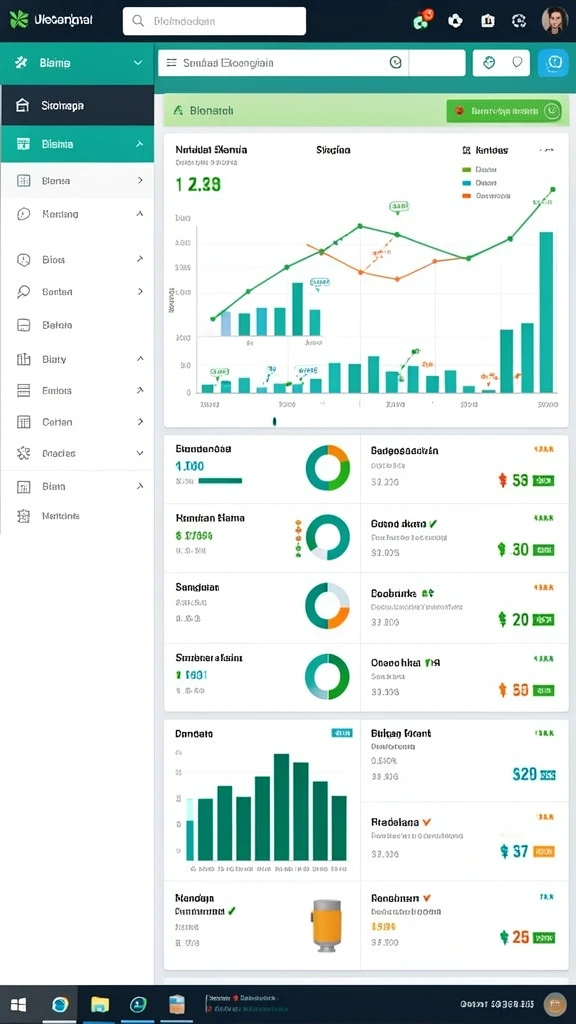This screenshot has height=1024, width=576.
Task: Click the clock icon next to Biom
Action: [24, 260]
